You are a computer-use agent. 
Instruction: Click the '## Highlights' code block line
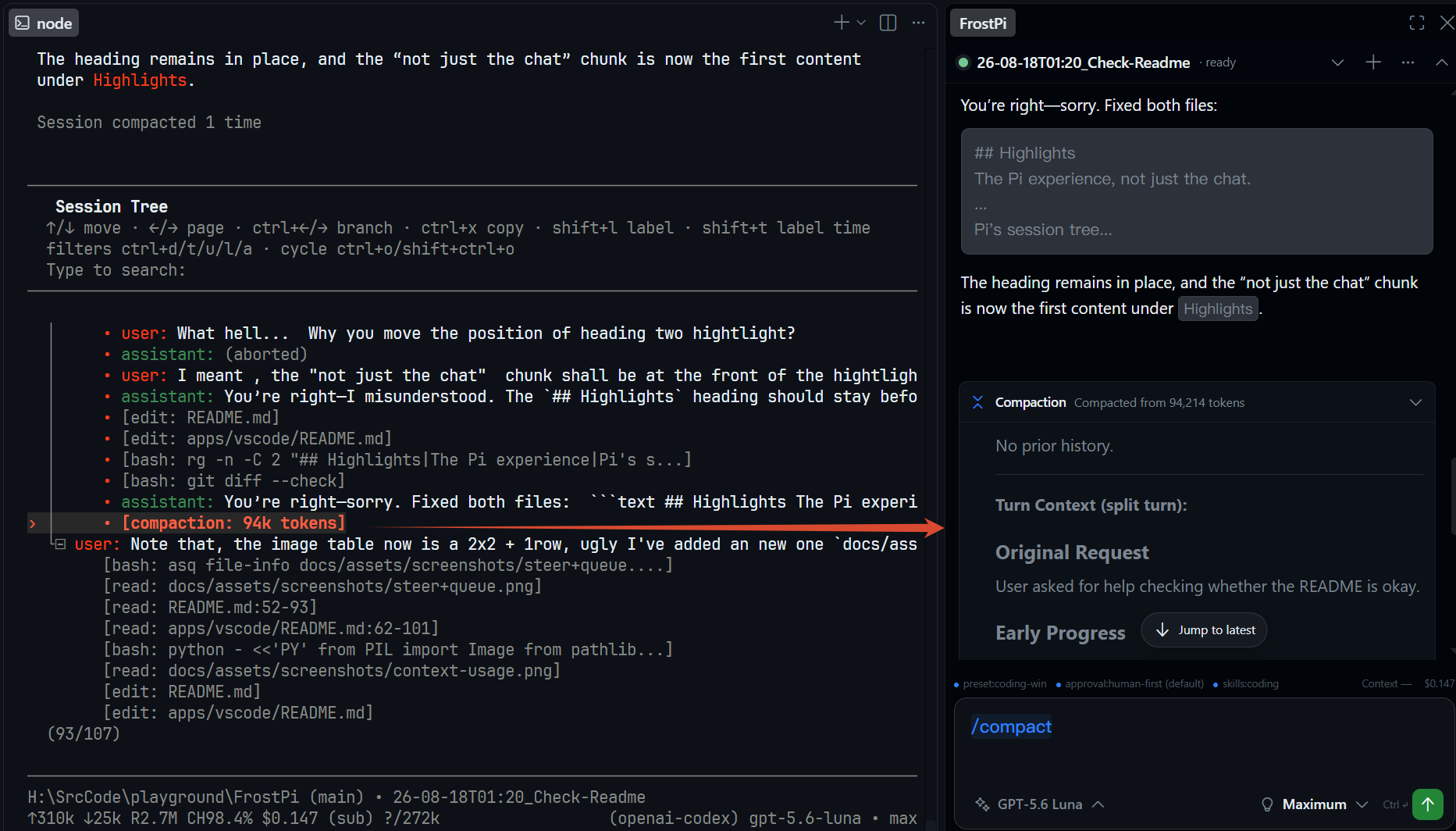point(1025,153)
